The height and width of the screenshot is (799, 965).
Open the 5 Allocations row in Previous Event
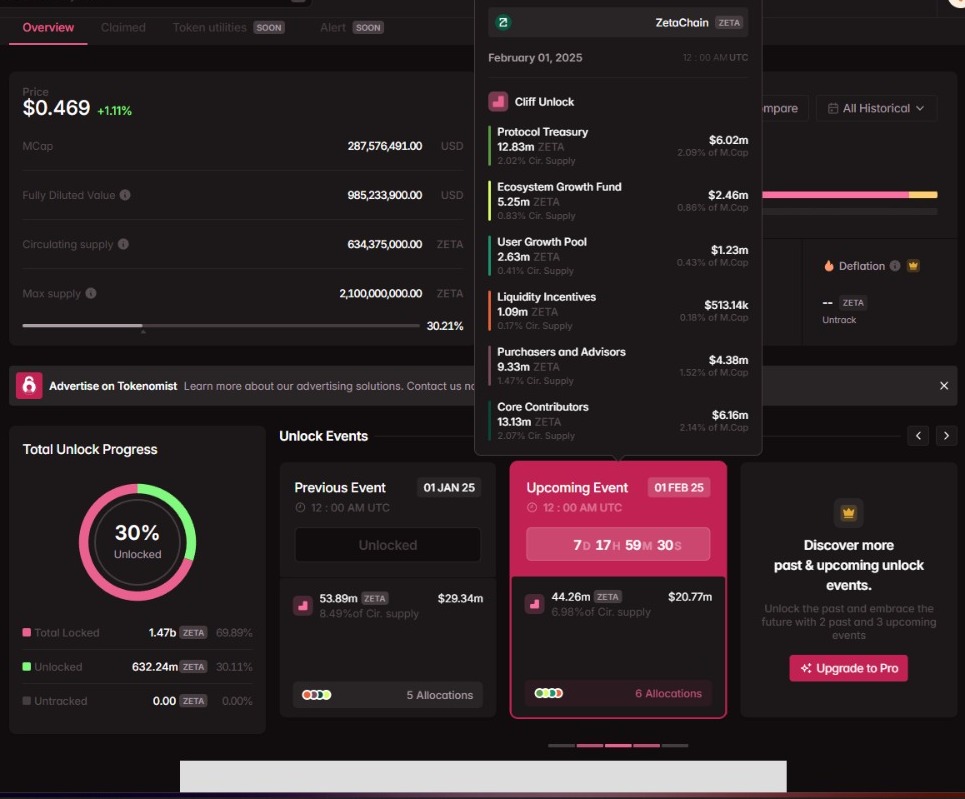click(388, 695)
